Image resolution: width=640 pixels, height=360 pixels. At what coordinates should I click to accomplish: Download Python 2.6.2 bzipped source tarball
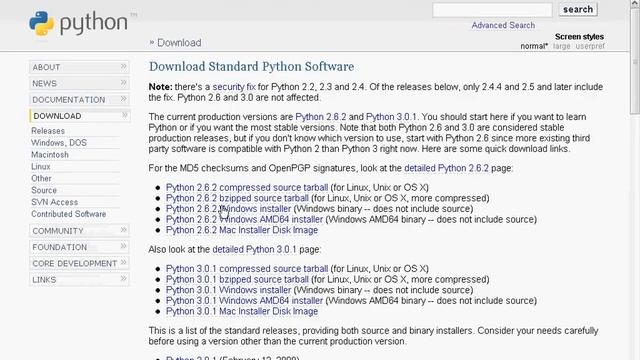(237, 198)
